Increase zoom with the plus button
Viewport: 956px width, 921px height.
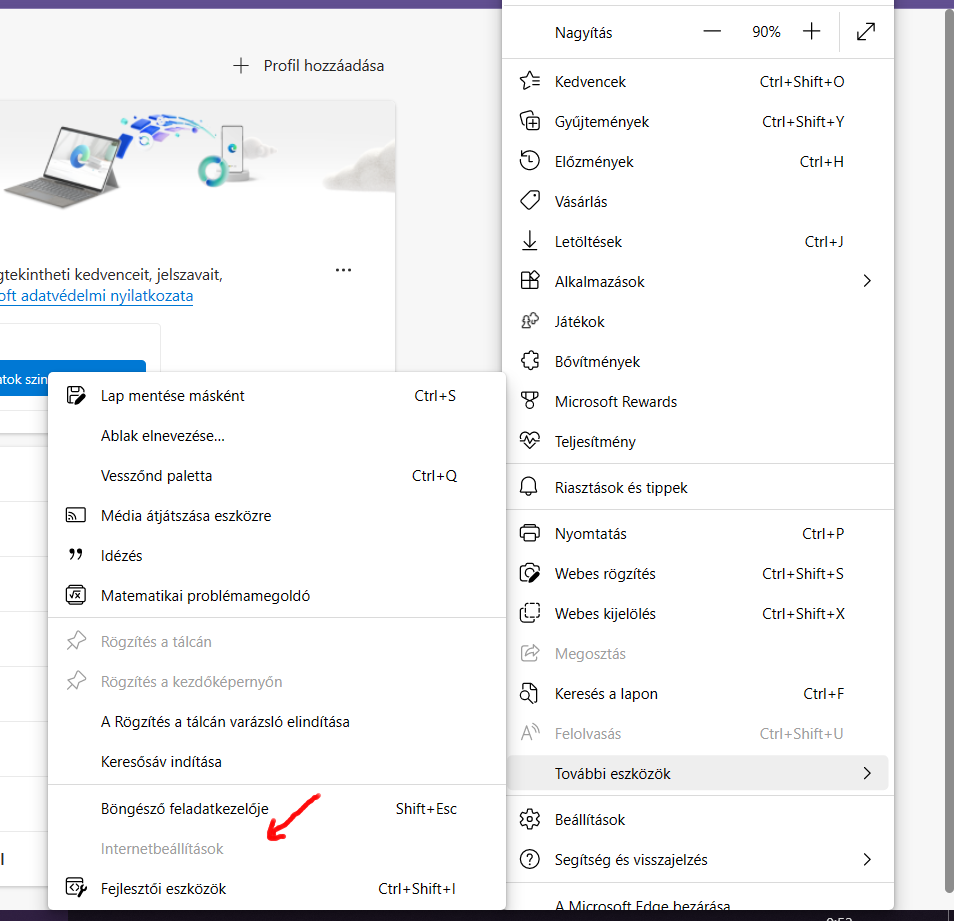coord(811,32)
